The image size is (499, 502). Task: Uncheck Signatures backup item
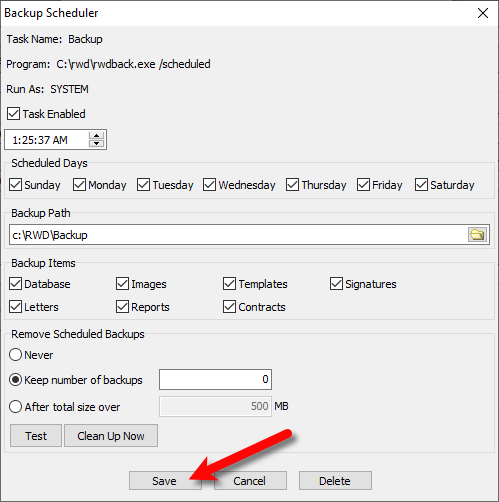tap(336, 284)
